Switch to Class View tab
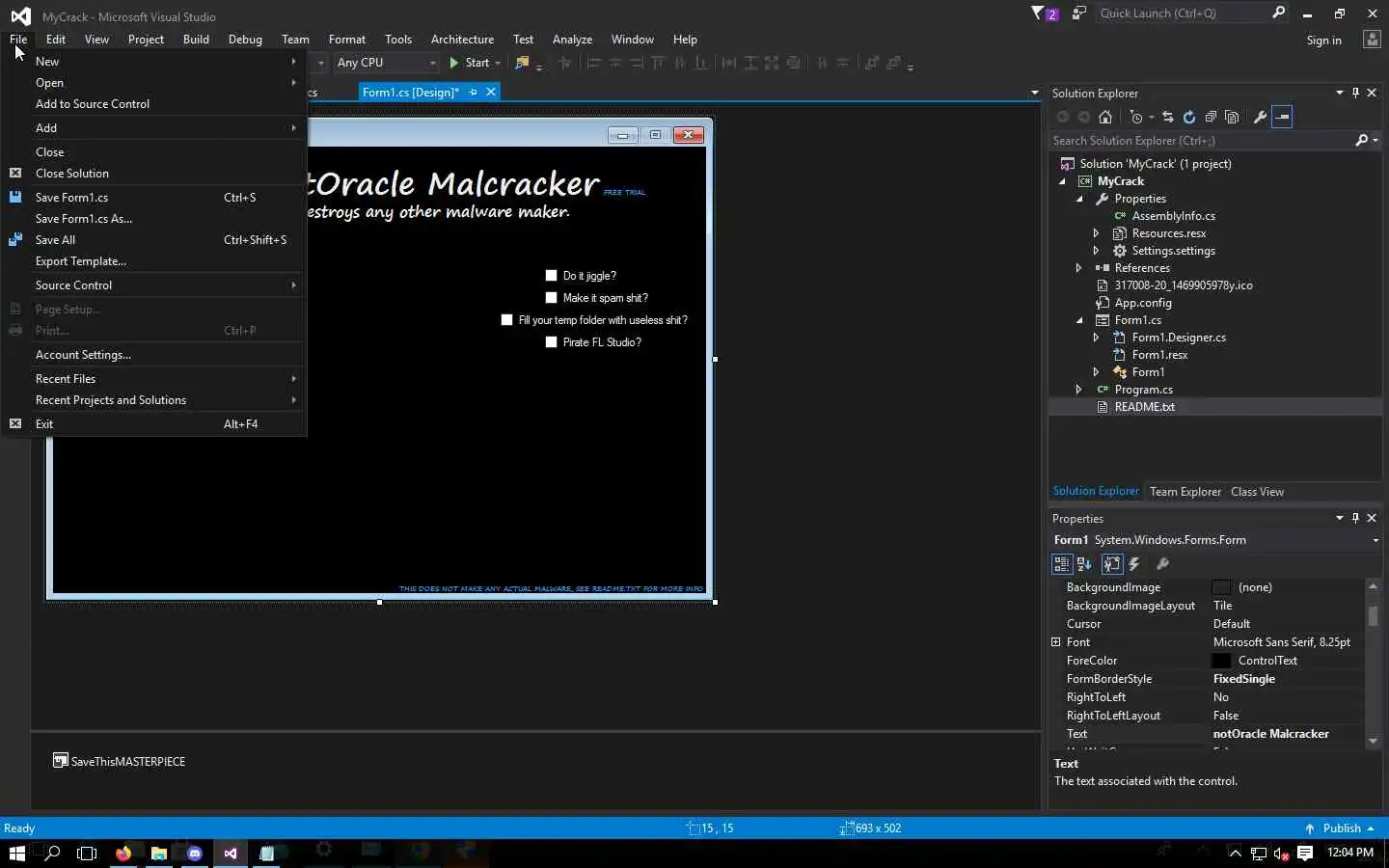Screen dimensions: 1389x868 coord(1257,492)
